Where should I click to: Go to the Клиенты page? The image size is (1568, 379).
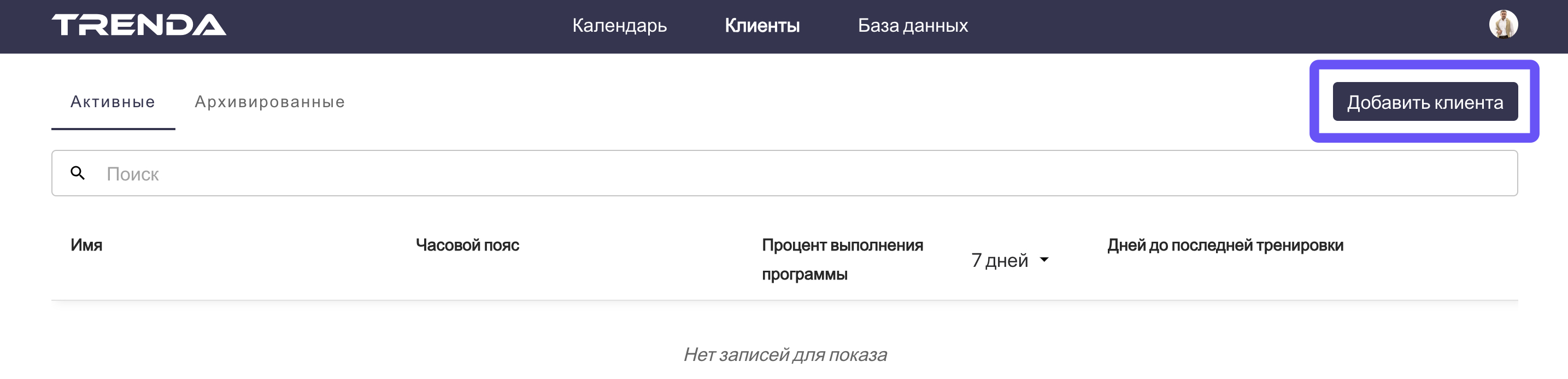pyautogui.click(x=762, y=26)
